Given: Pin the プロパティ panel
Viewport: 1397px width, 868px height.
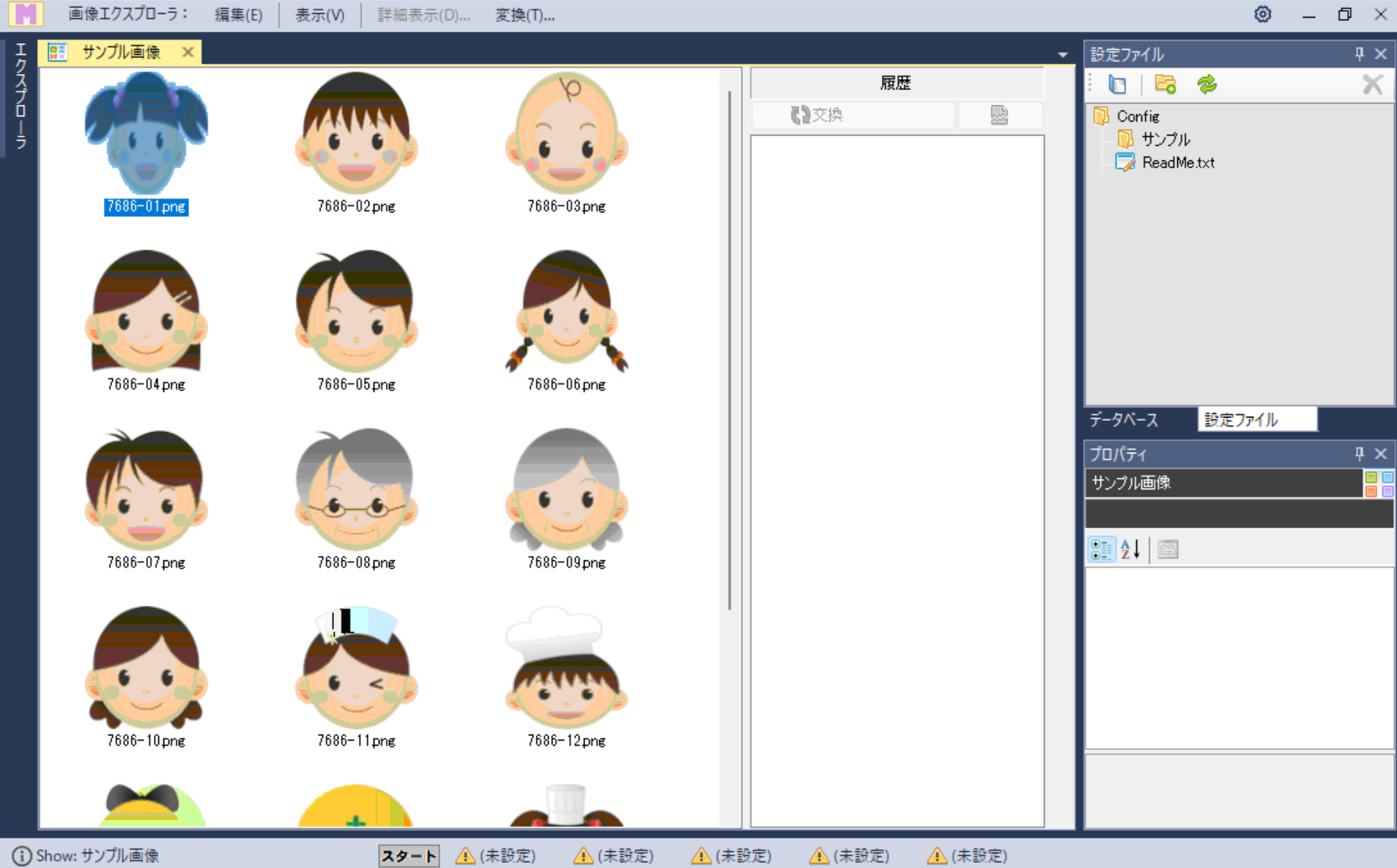Looking at the screenshot, I should click(1359, 454).
